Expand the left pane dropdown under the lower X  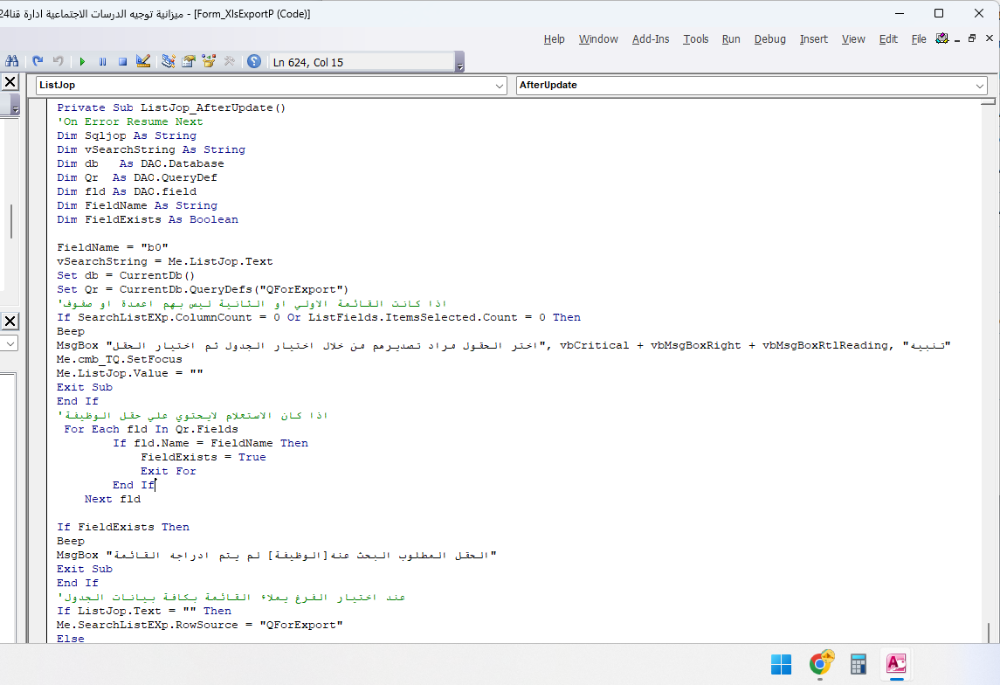[10, 343]
